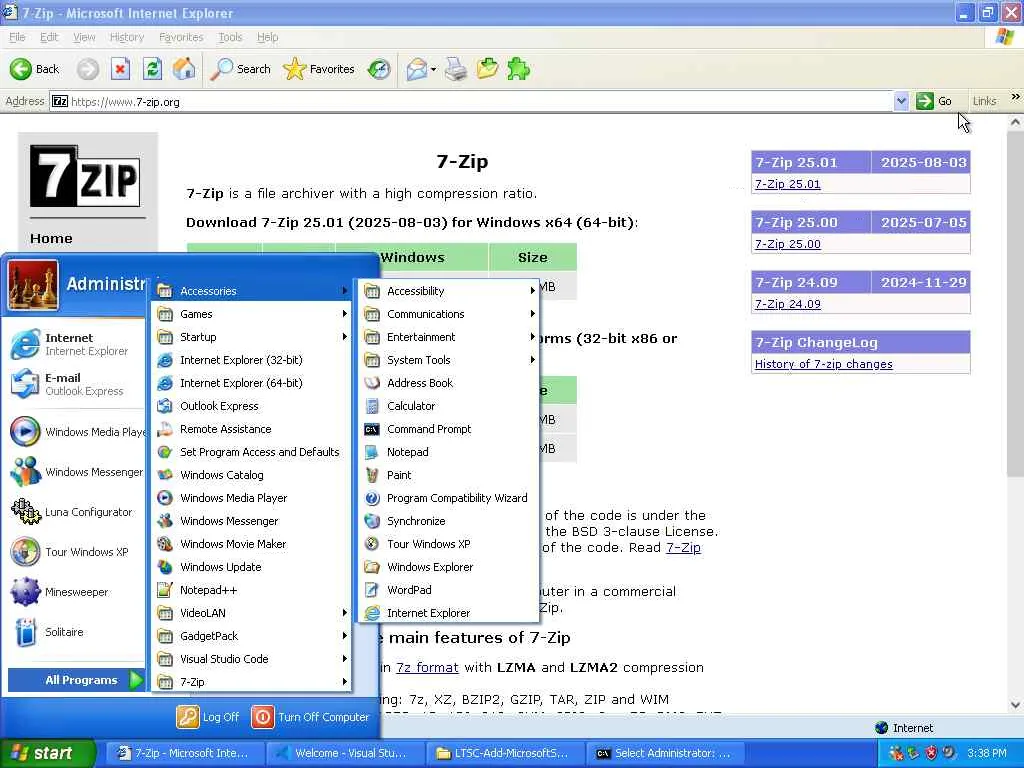Expand the VideoLAN program folder
Screen dimensions: 1024x768
click(x=252, y=613)
